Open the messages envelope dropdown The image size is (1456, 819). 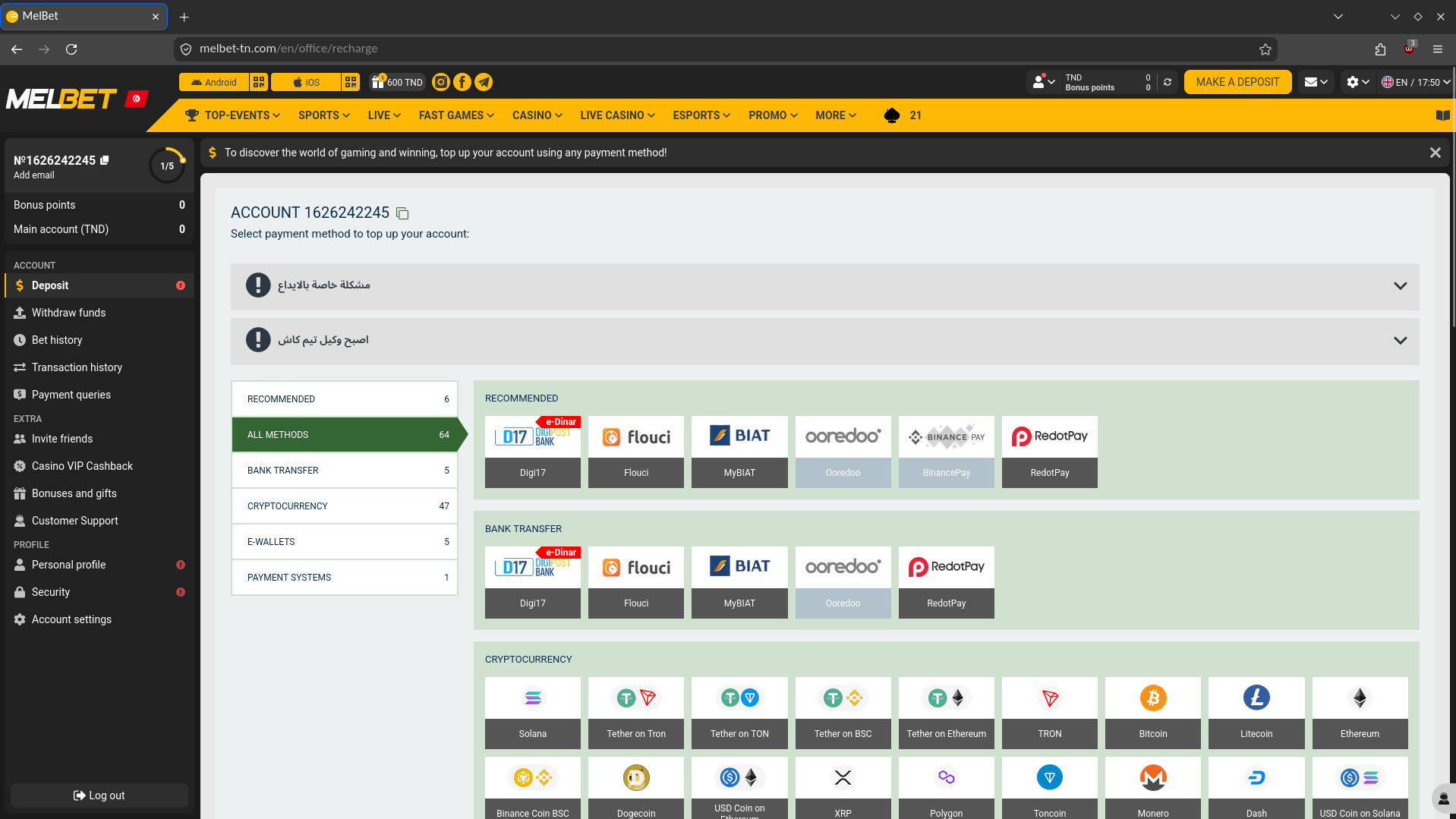click(1316, 82)
